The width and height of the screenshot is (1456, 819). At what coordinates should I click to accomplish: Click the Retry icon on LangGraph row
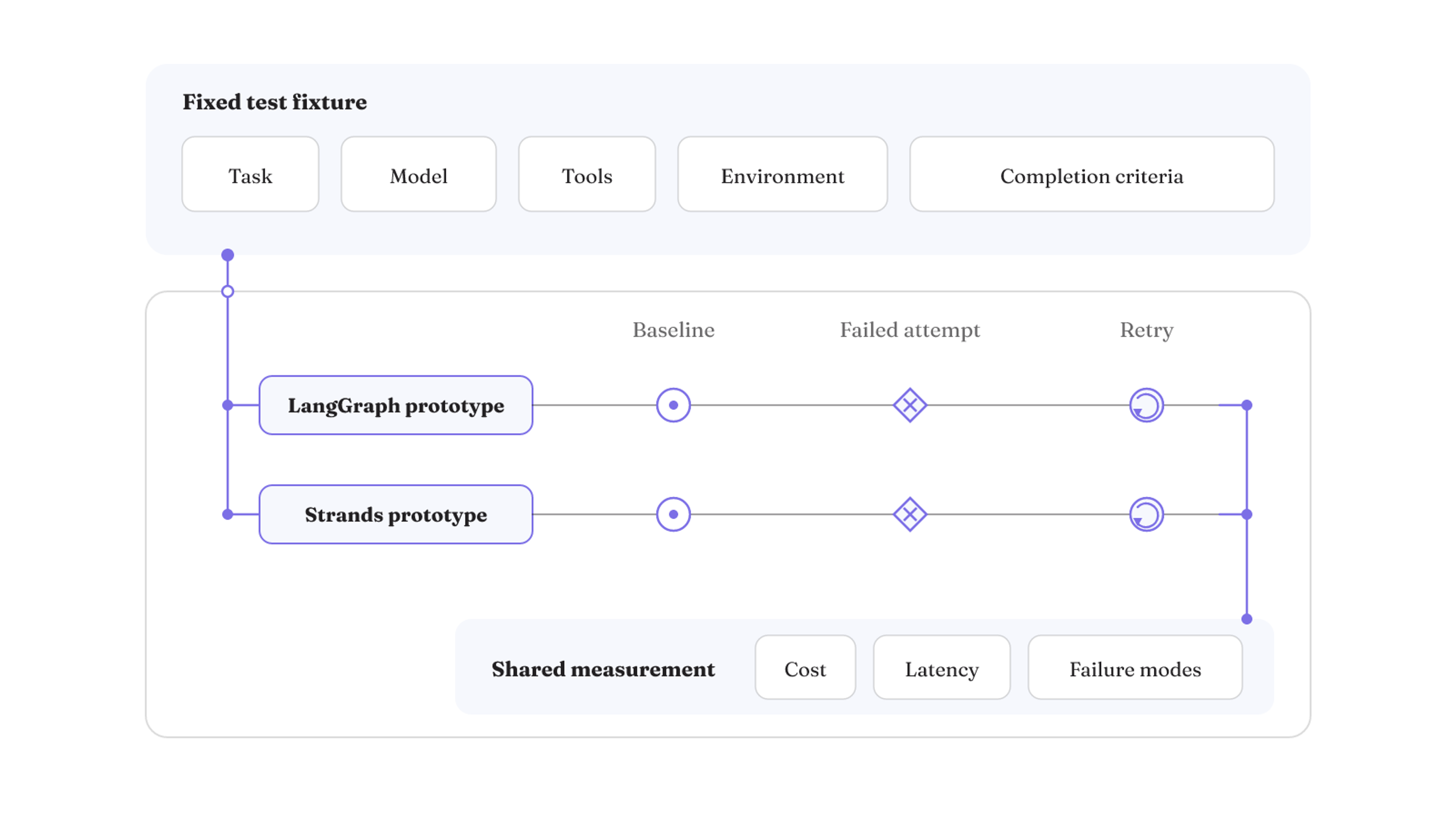coord(1146,405)
